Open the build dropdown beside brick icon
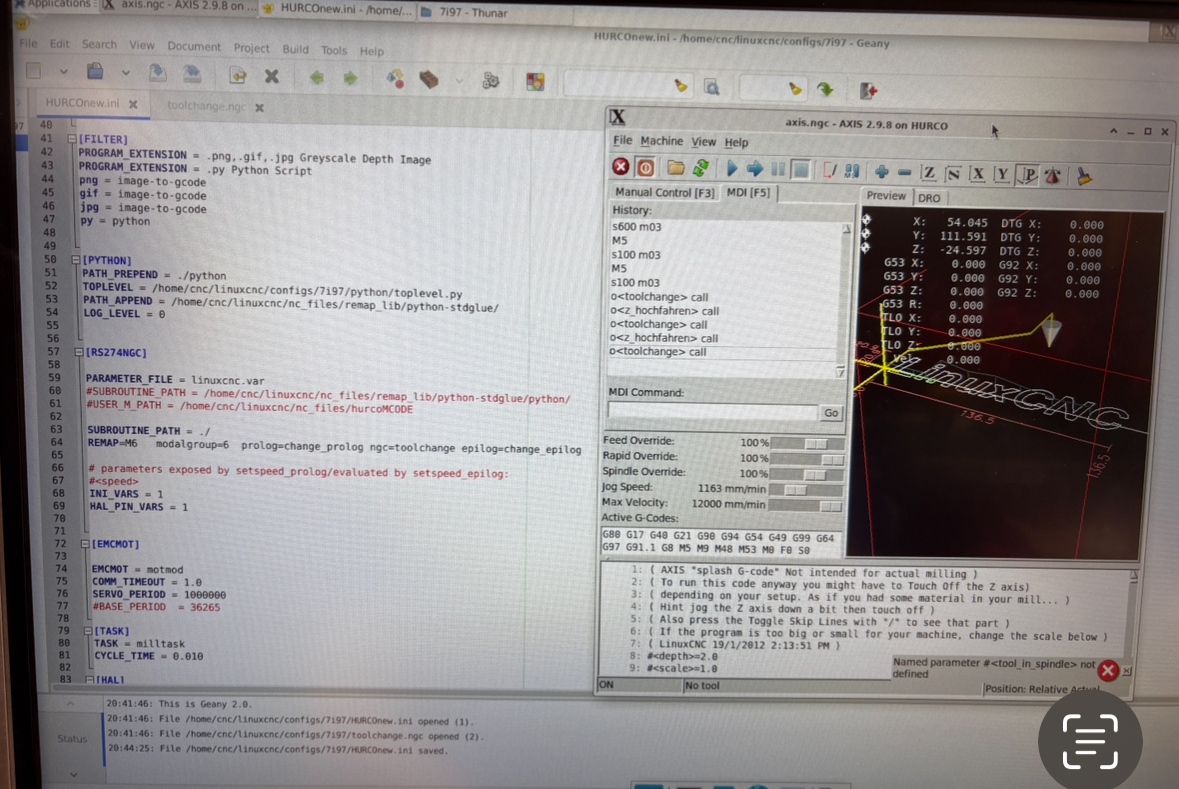This screenshot has width=1179, height=789. pyautogui.click(x=459, y=80)
